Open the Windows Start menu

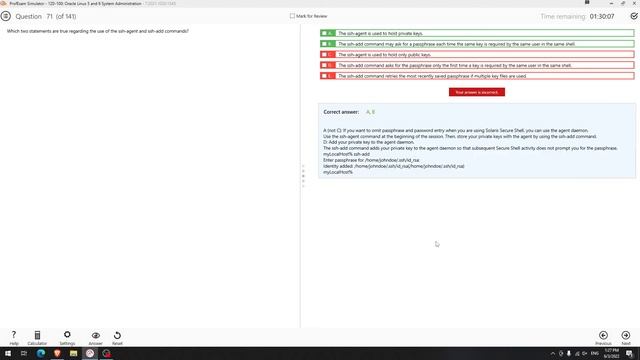click(8, 353)
